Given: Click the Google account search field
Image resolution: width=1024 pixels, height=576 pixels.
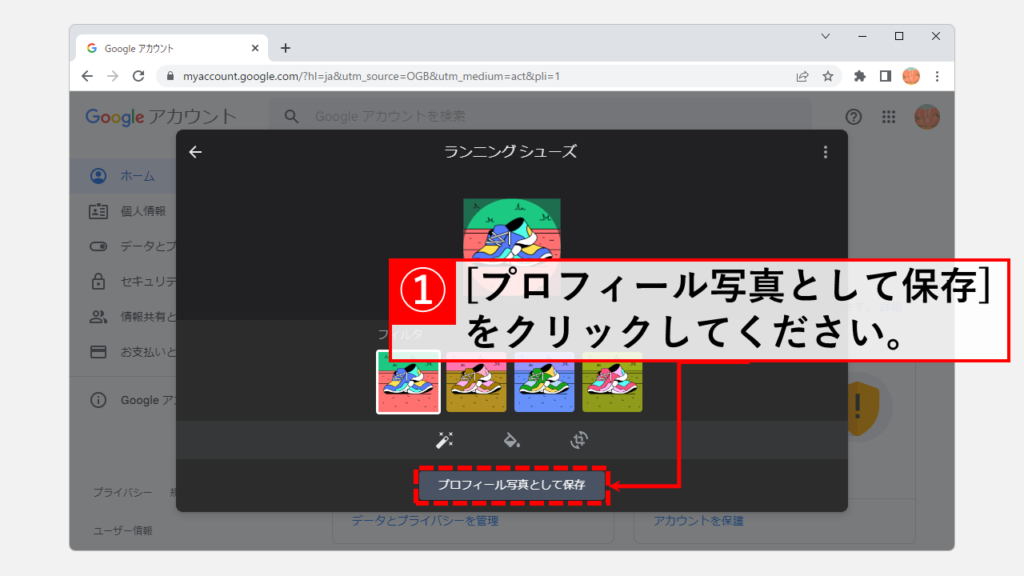Looking at the screenshot, I should 541,116.
